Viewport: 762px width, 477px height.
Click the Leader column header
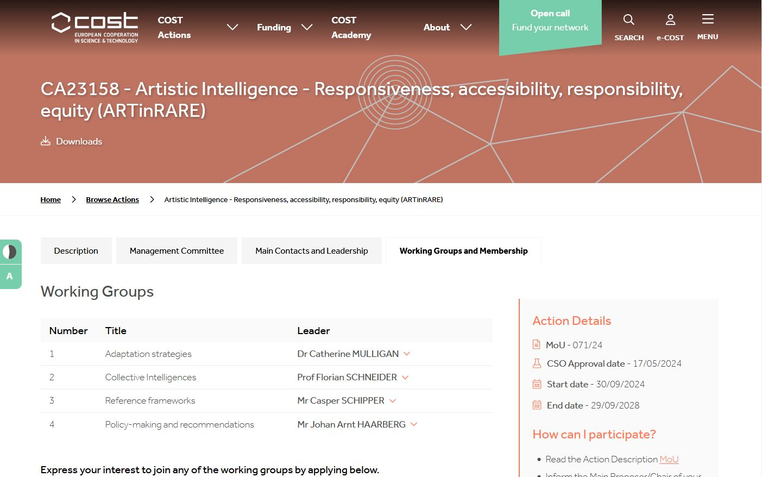pyautogui.click(x=313, y=331)
